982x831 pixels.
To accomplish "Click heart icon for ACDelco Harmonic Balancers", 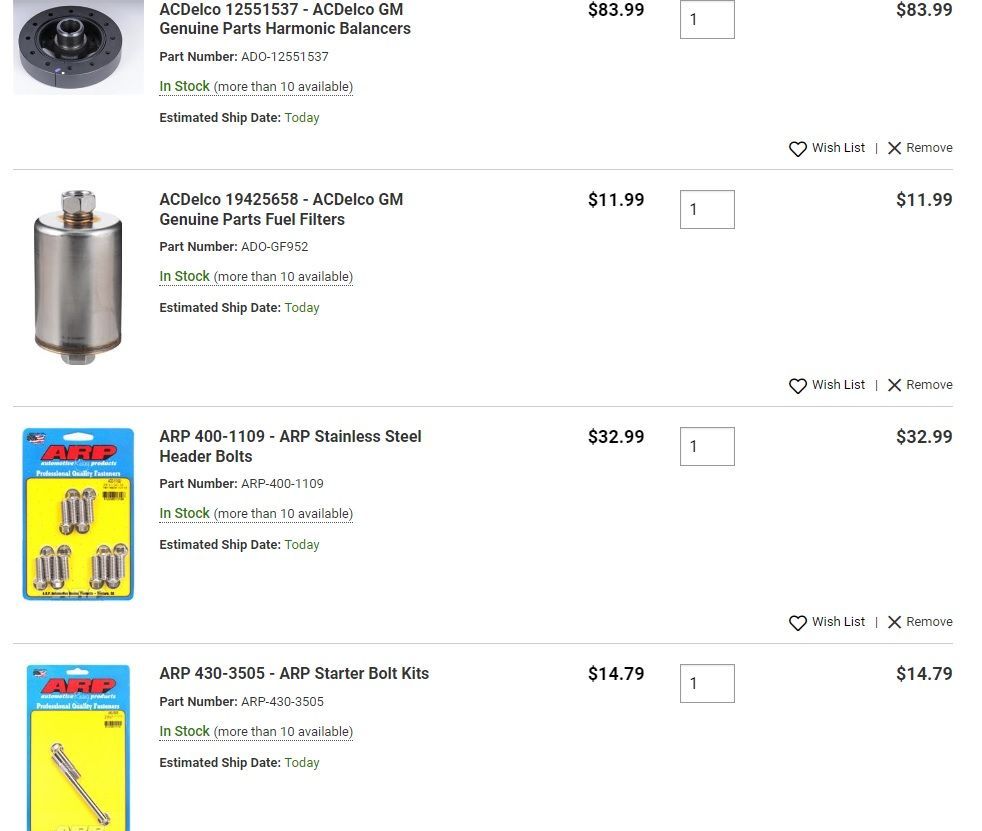I will point(798,149).
